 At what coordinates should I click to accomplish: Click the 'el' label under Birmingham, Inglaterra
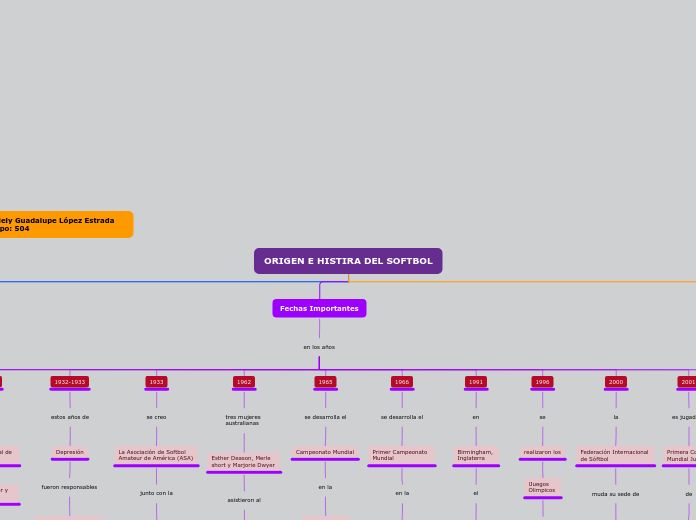coord(476,493)
